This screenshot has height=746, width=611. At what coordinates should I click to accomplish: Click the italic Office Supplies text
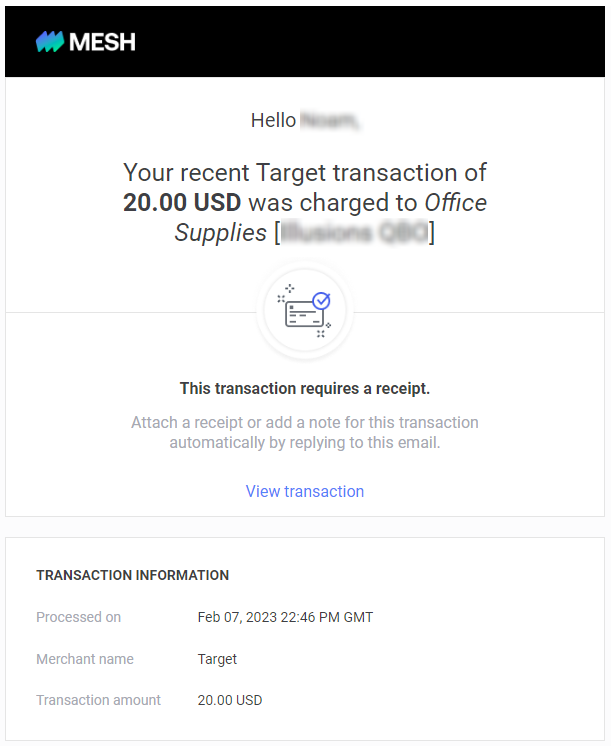coord(331,217)
